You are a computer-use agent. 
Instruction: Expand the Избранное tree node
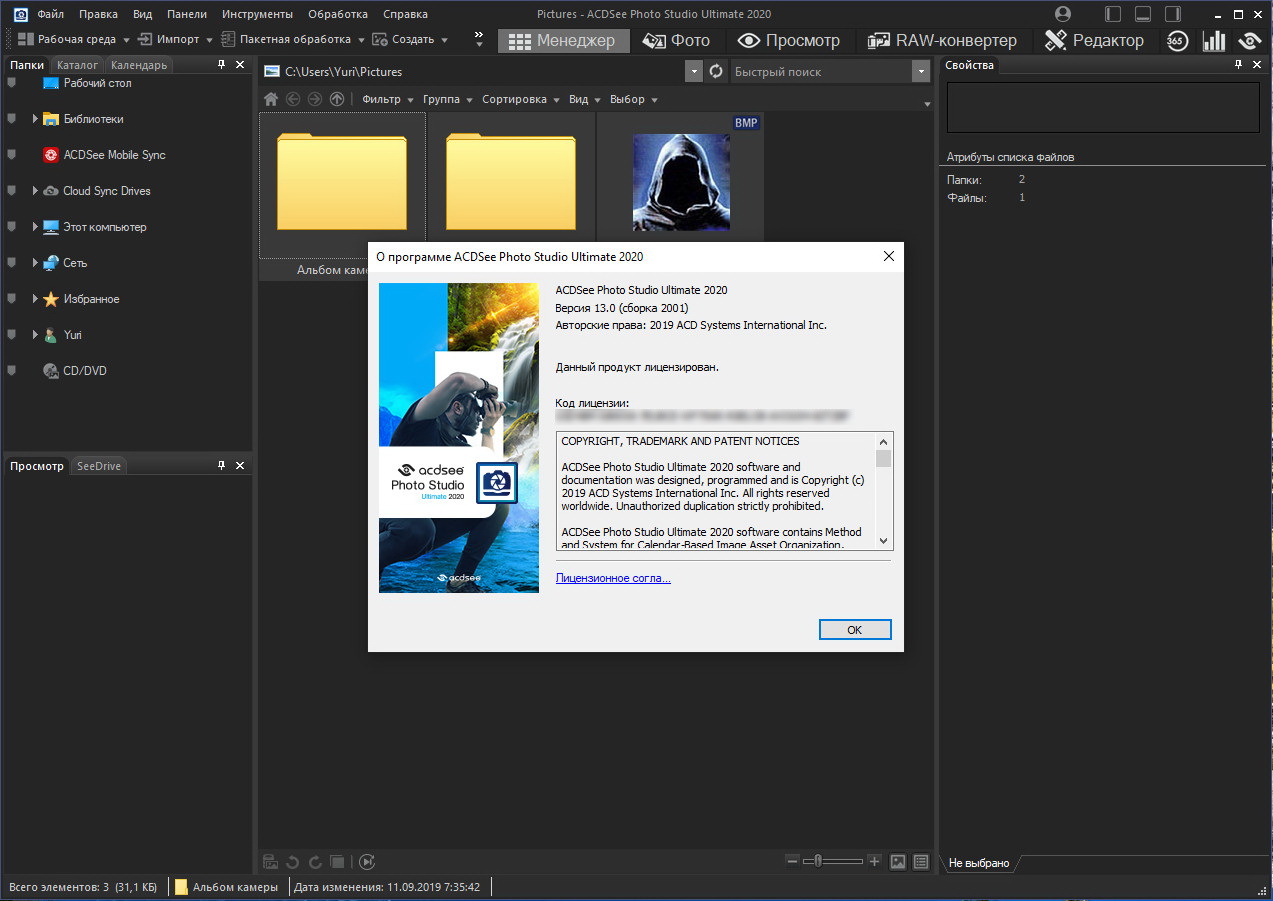click(35, 299)
